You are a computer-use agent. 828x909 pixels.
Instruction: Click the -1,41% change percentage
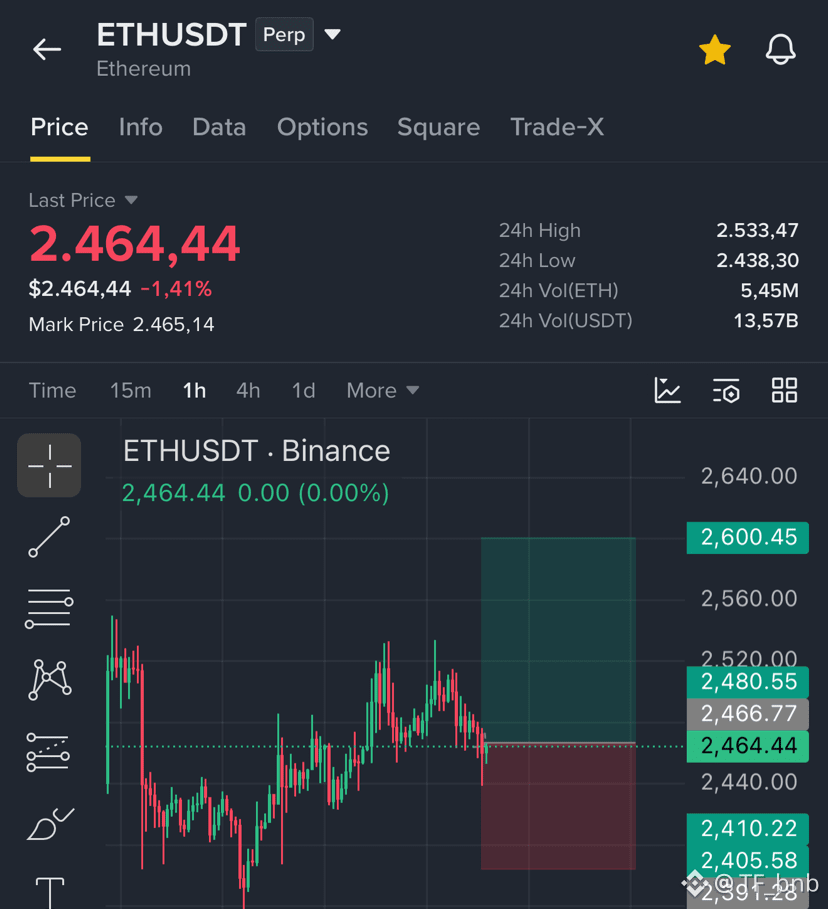point(176,289)
